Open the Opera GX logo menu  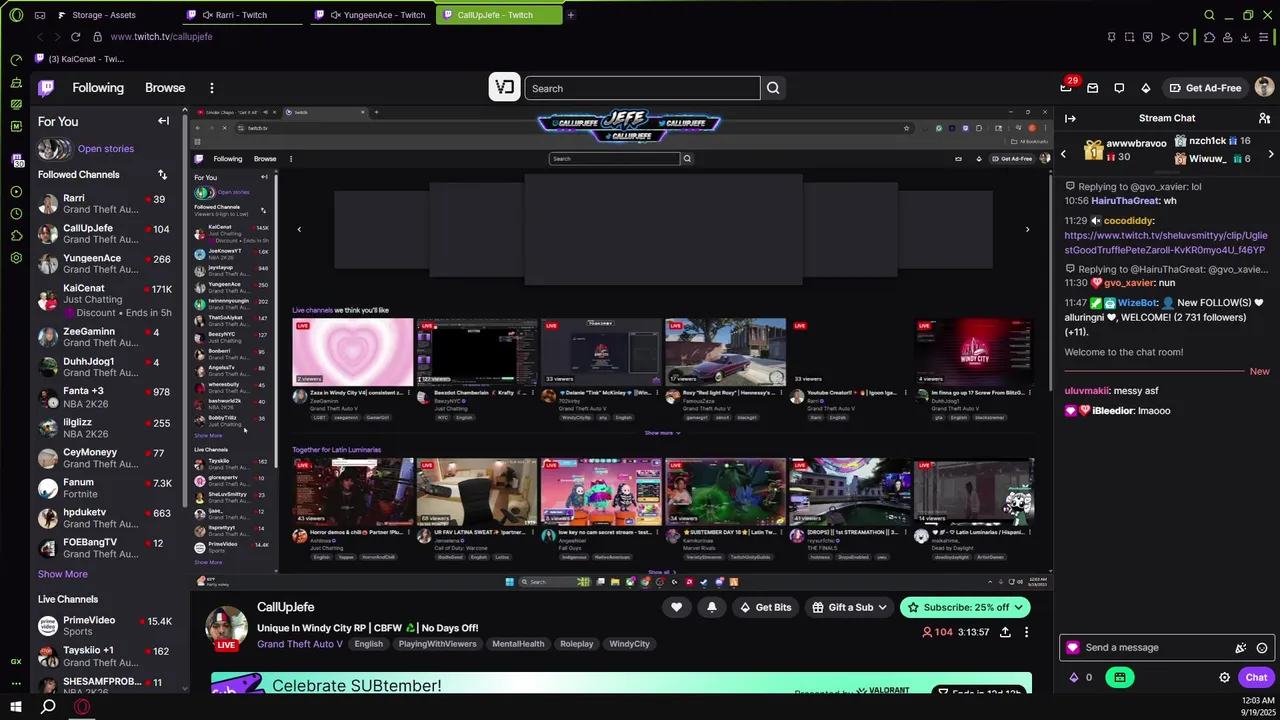pos(15,15)
